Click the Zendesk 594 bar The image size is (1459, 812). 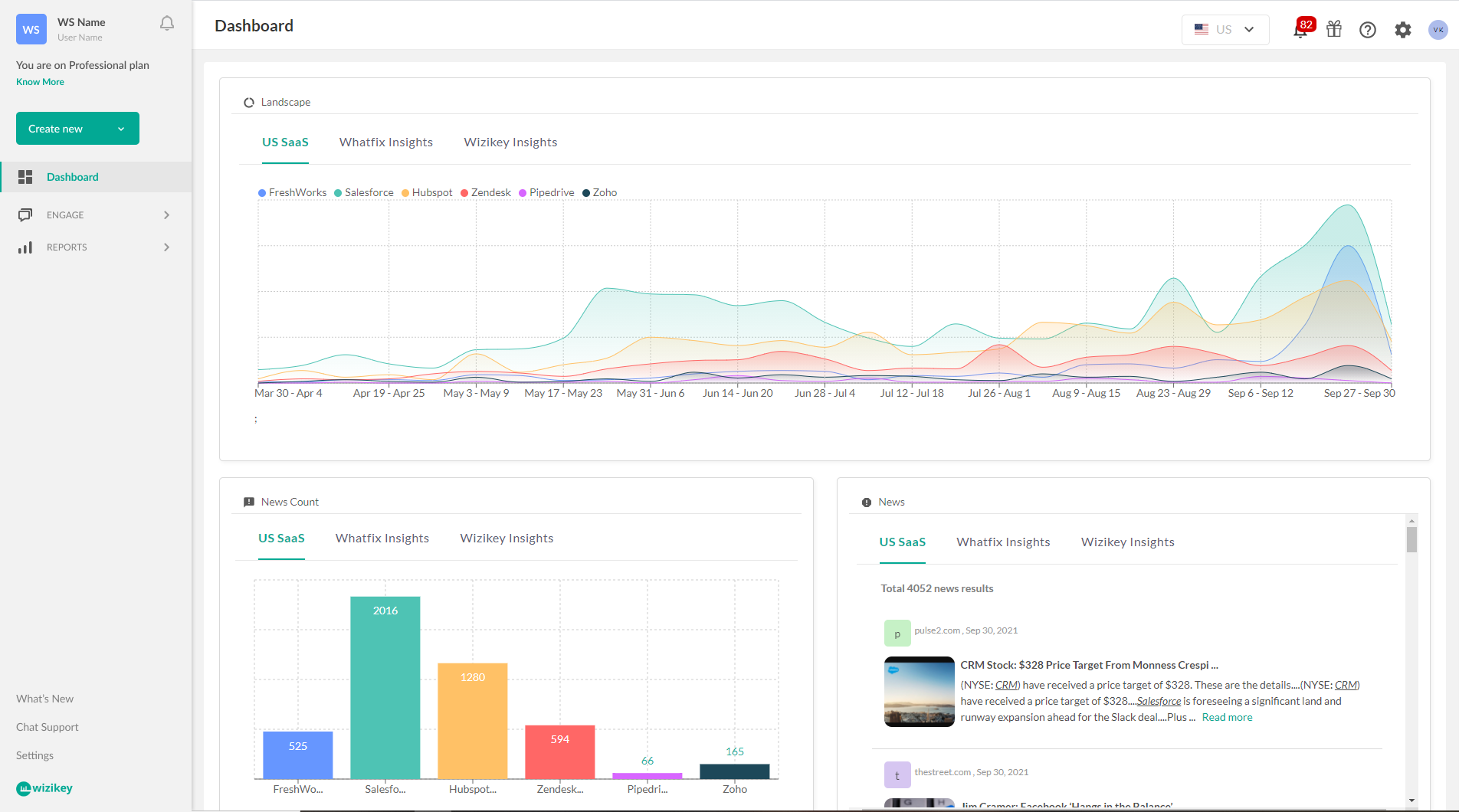point(560,752)
